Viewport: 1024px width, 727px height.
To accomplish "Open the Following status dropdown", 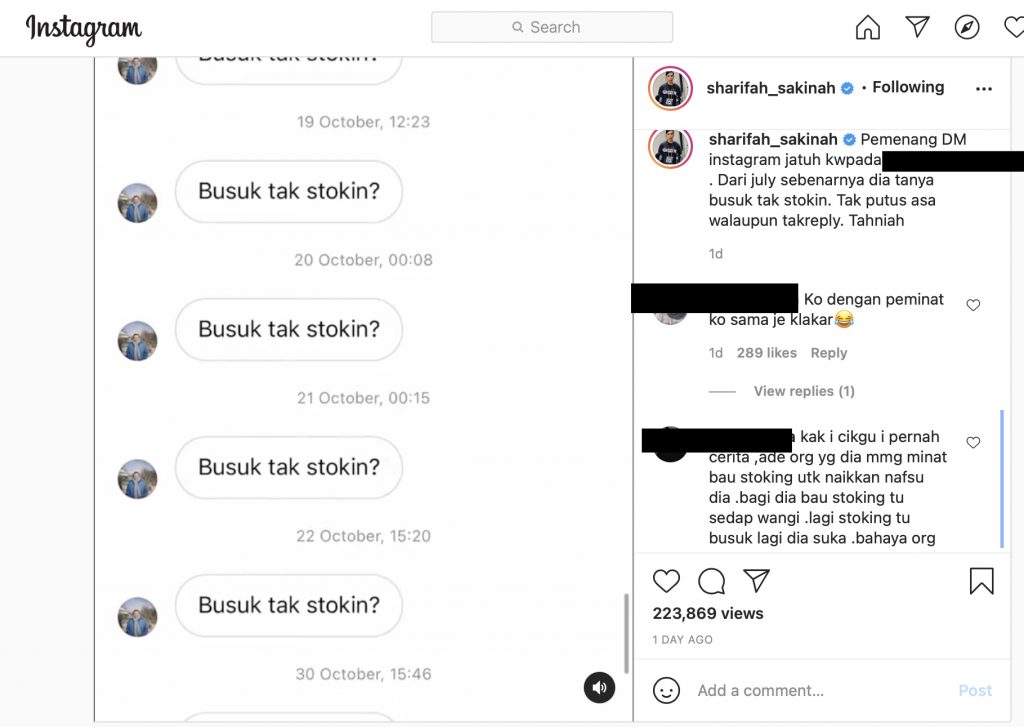I will coord(908,87).
